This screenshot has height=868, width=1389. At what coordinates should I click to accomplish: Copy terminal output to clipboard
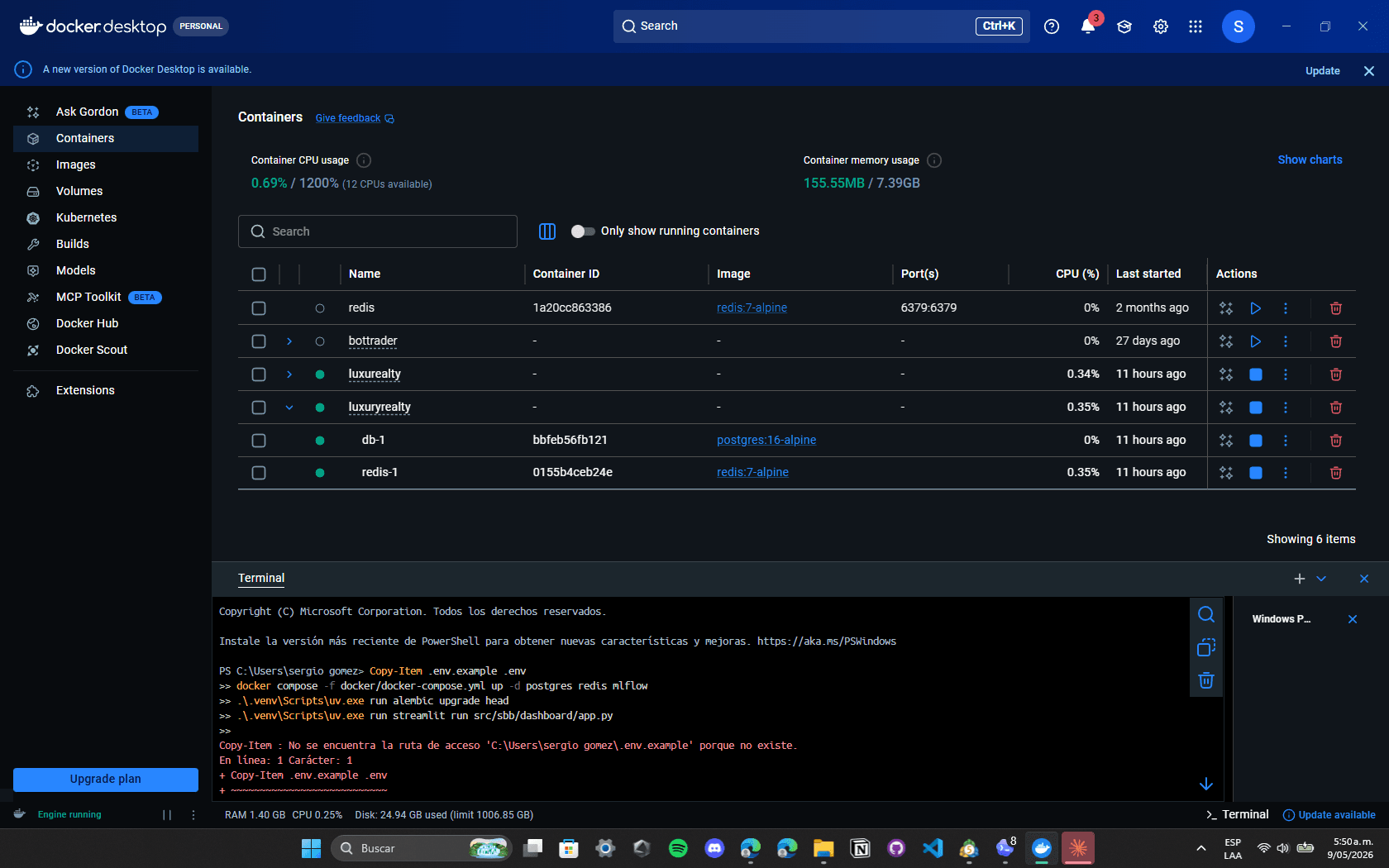coord(1206,647)
